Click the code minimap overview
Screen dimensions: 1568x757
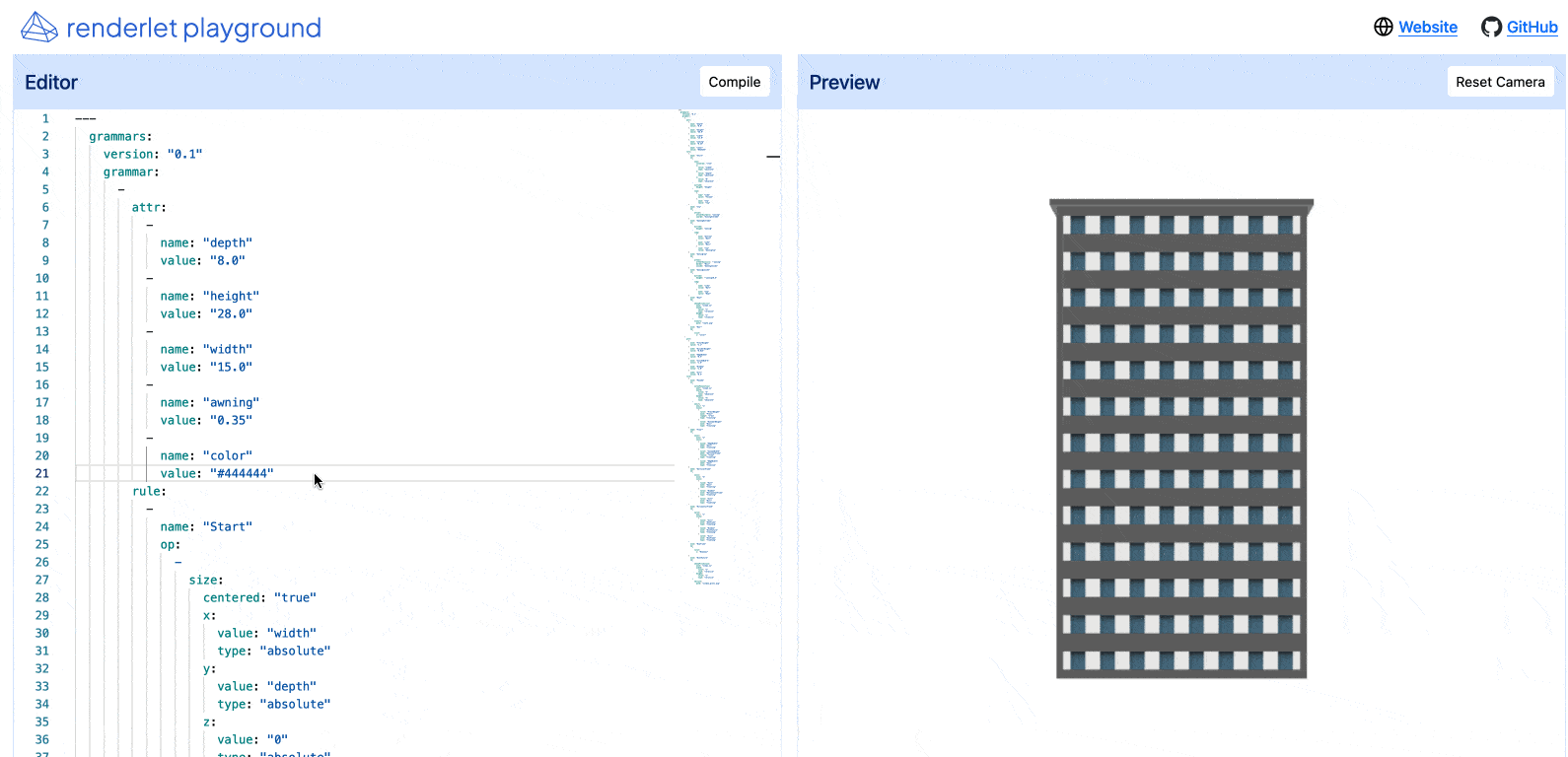pos(700,345)
